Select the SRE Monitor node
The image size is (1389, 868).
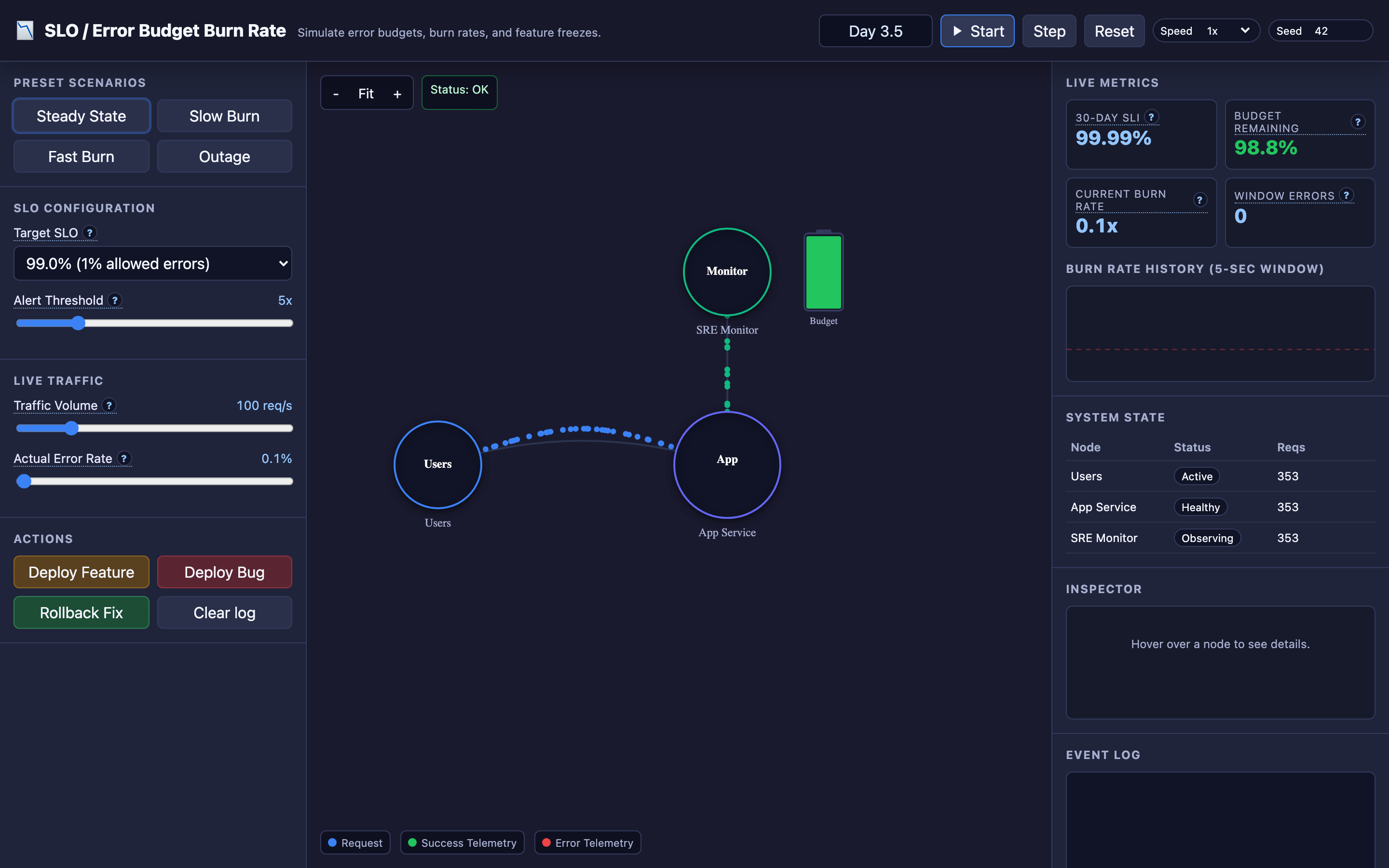pos(727,271)
